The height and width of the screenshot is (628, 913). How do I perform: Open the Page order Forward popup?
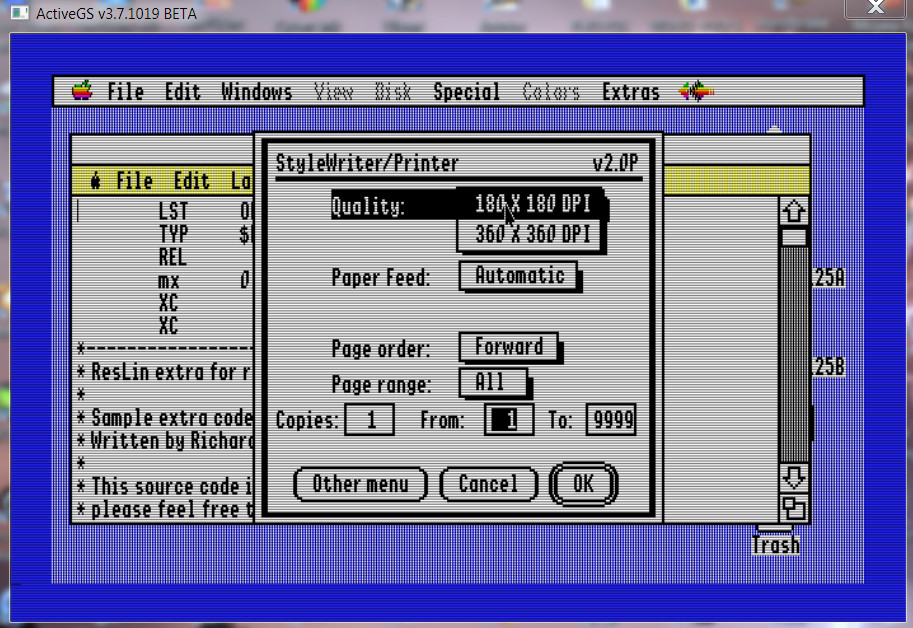tap(509, 347)
